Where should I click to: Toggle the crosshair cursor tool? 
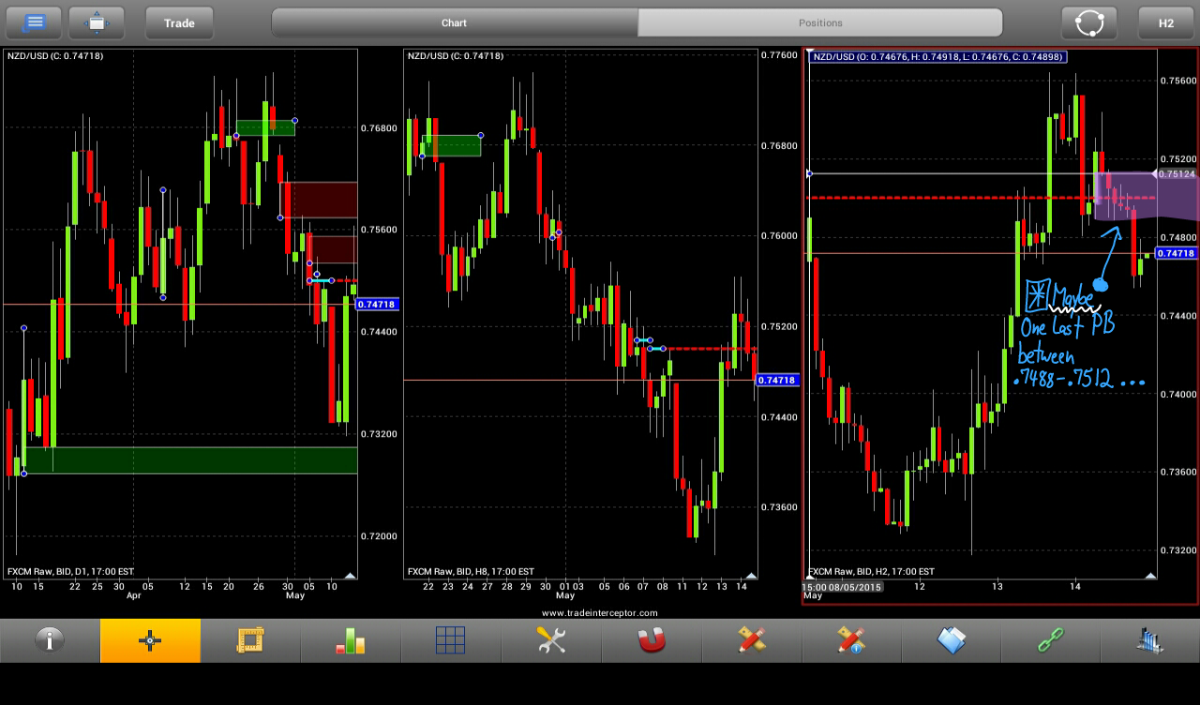pyautogui.click(x=150, y=640)
